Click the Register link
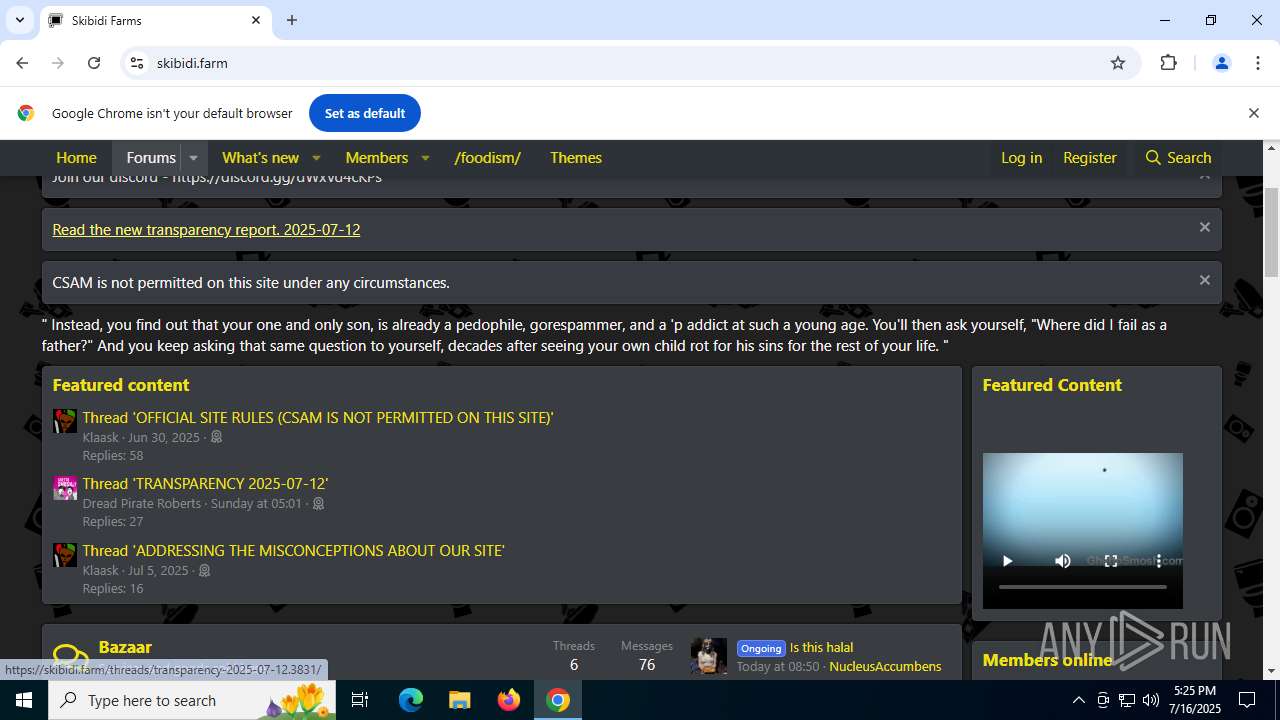This screenshot has width=1280, height=720. tap(1090, 157)
